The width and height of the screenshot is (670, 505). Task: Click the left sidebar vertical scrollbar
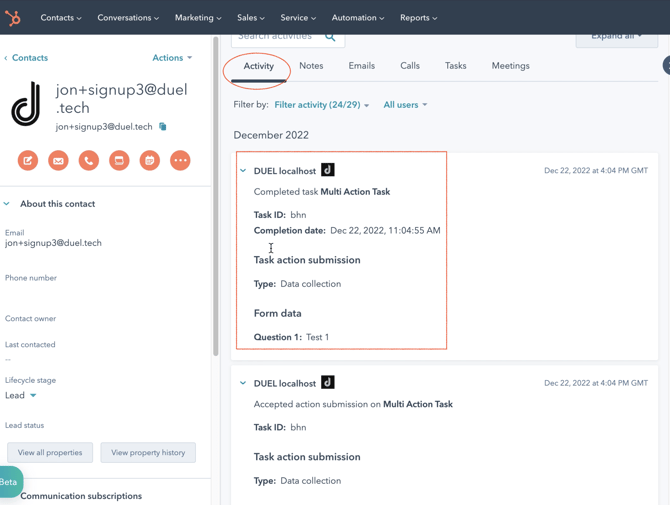tap(216, 200)
